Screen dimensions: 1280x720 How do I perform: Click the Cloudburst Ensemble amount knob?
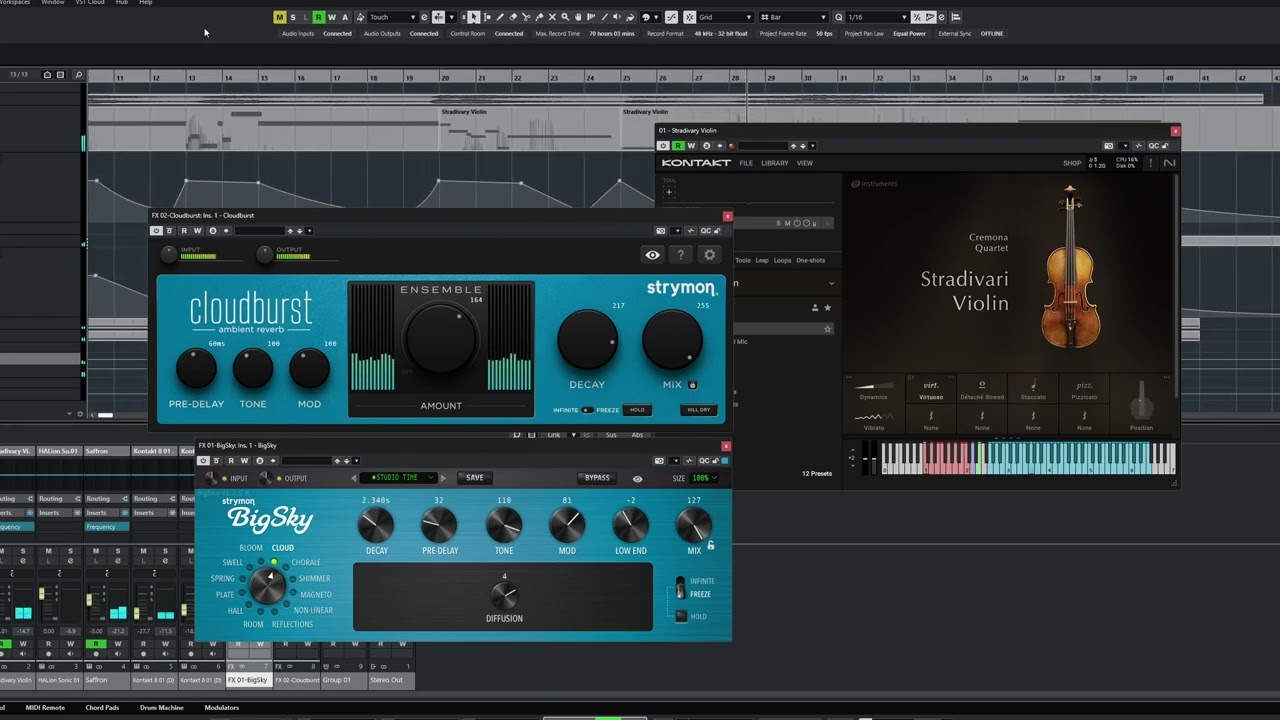(x=441, y=340)
